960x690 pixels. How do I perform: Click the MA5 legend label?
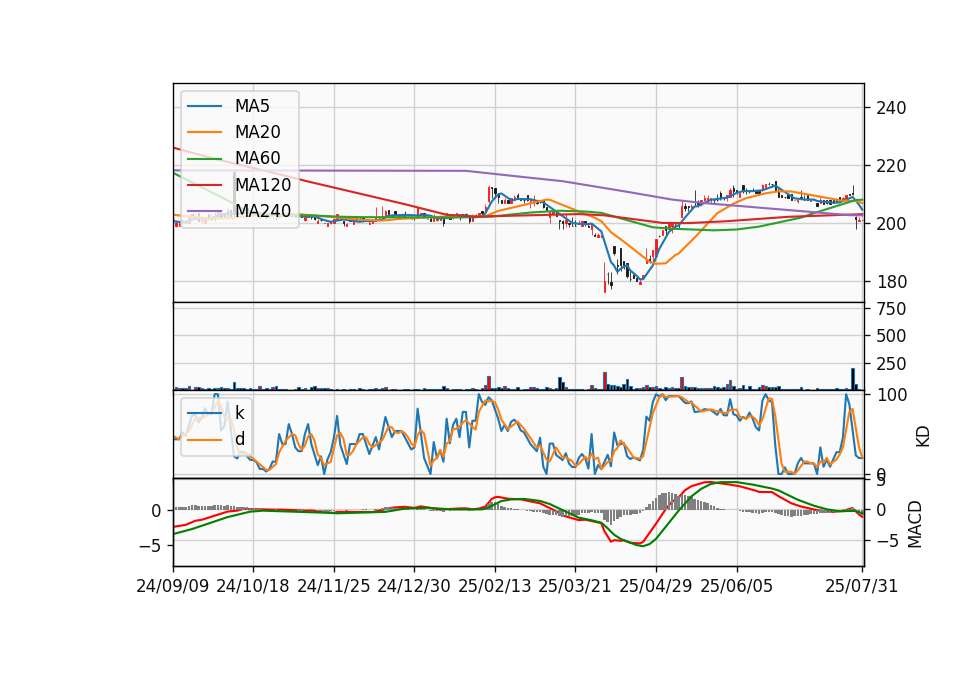click(x=252, y=106)
